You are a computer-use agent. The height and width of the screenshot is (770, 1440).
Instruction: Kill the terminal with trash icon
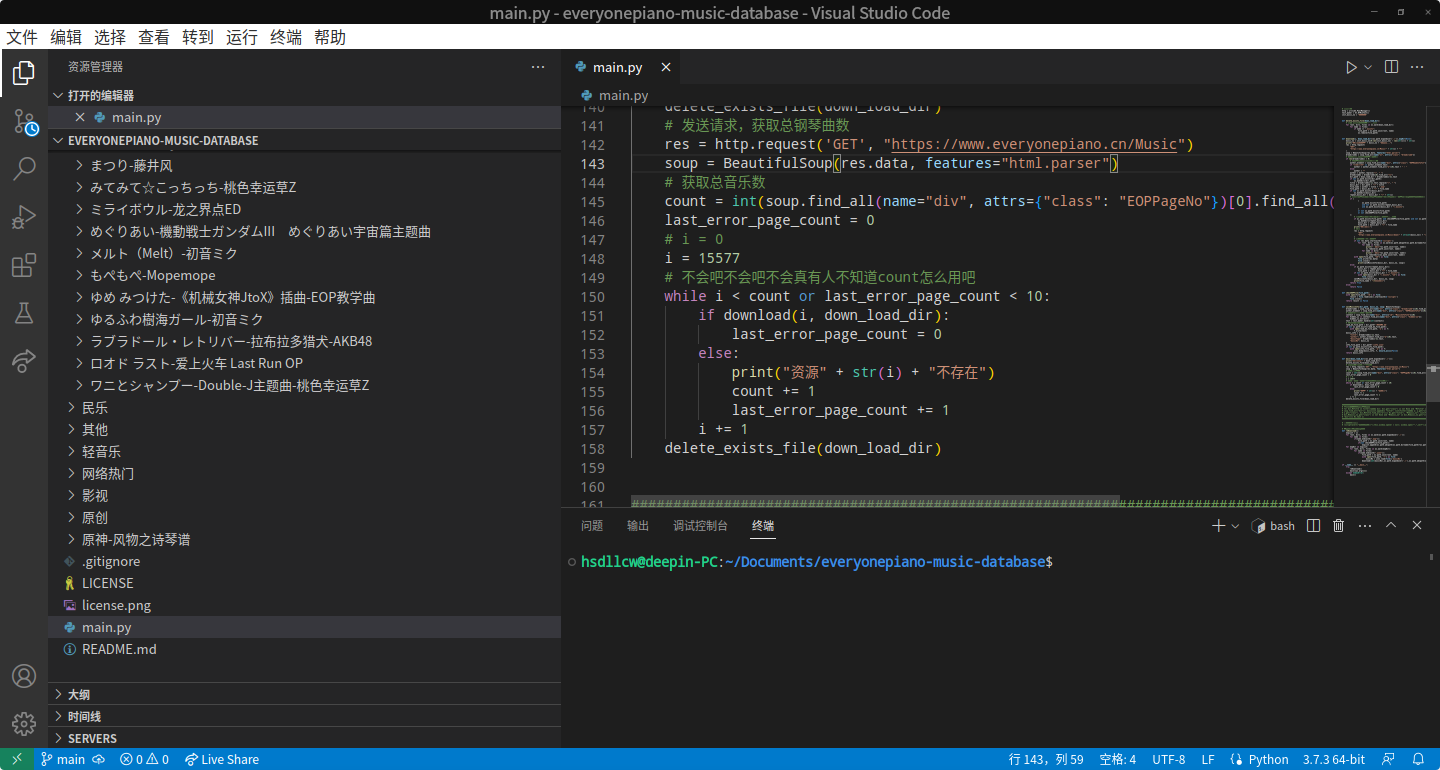tap(1338, 525)
